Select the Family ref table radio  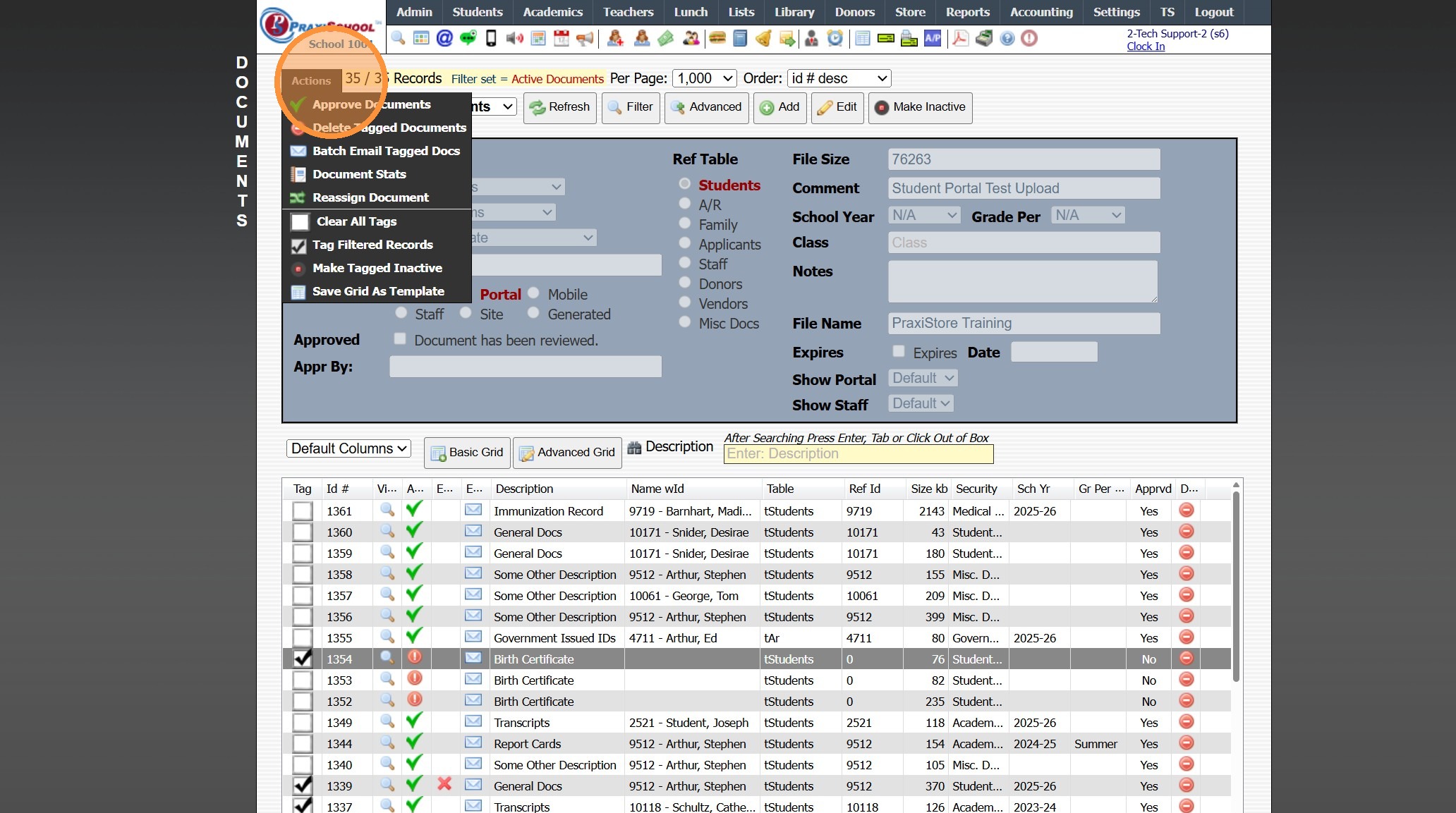tap(684, 224)
